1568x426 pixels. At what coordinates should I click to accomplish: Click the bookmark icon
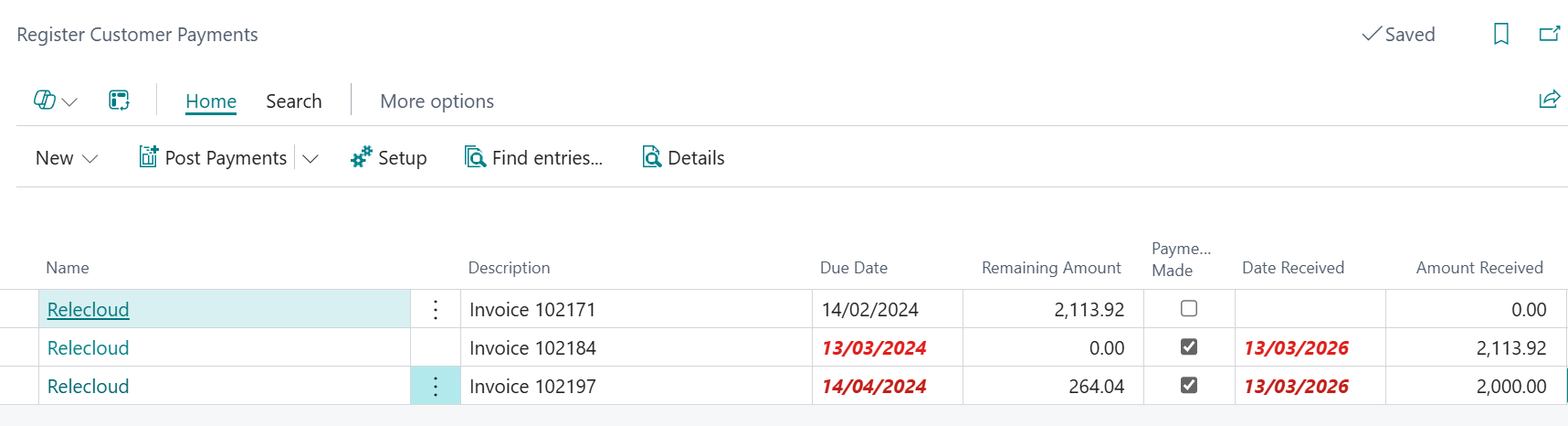(x=1500, y=35)
